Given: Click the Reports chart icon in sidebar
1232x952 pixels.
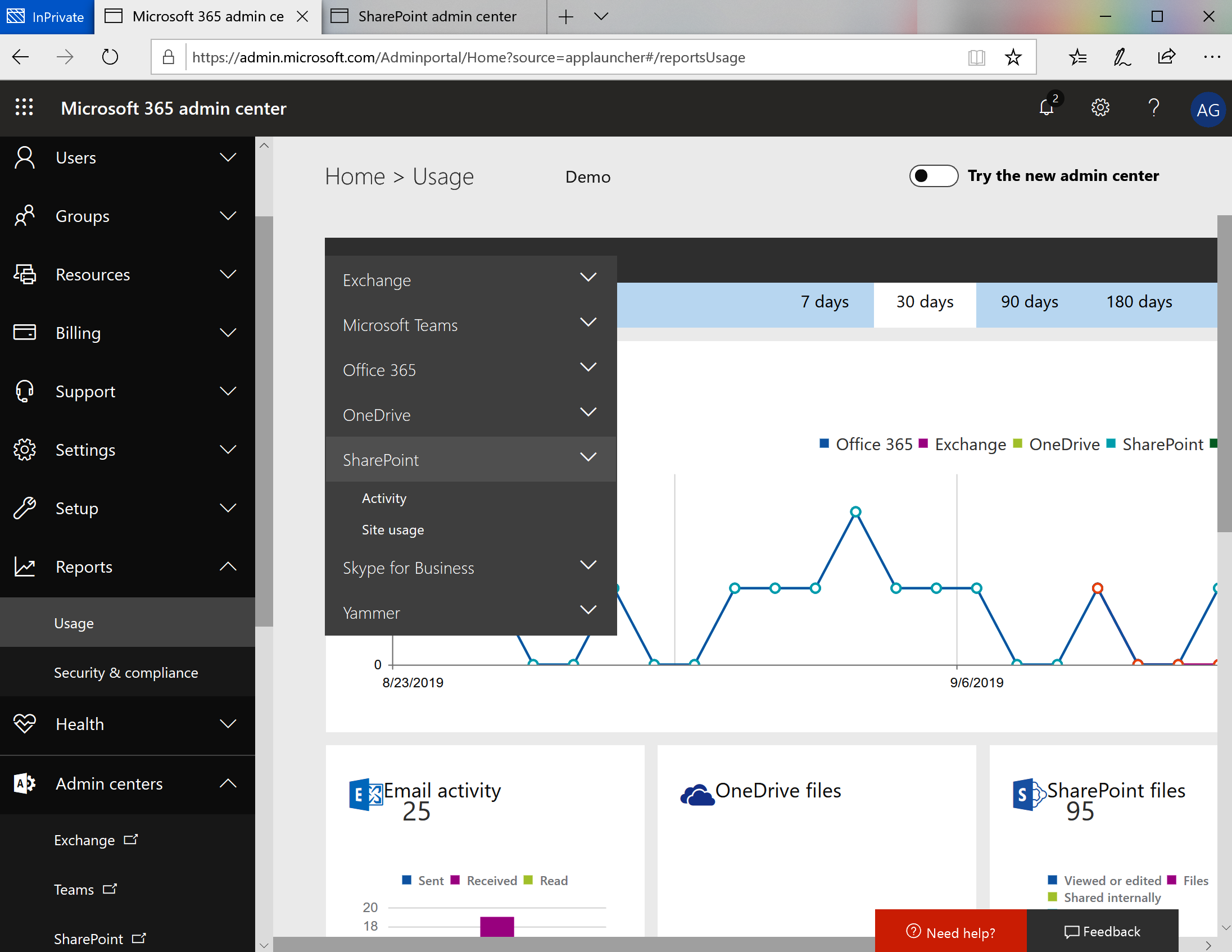Looking at the screenshot, I should coord(25,566).
